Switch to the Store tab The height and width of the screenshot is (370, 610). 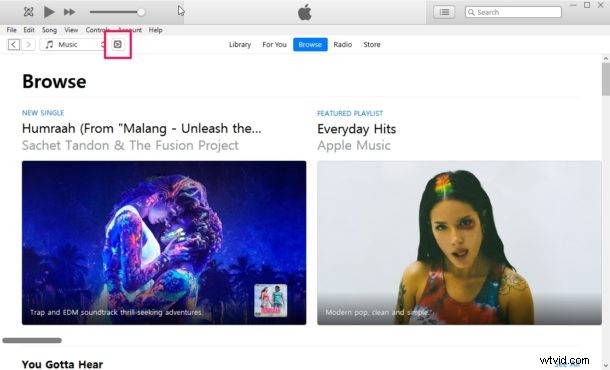(372, 44)
